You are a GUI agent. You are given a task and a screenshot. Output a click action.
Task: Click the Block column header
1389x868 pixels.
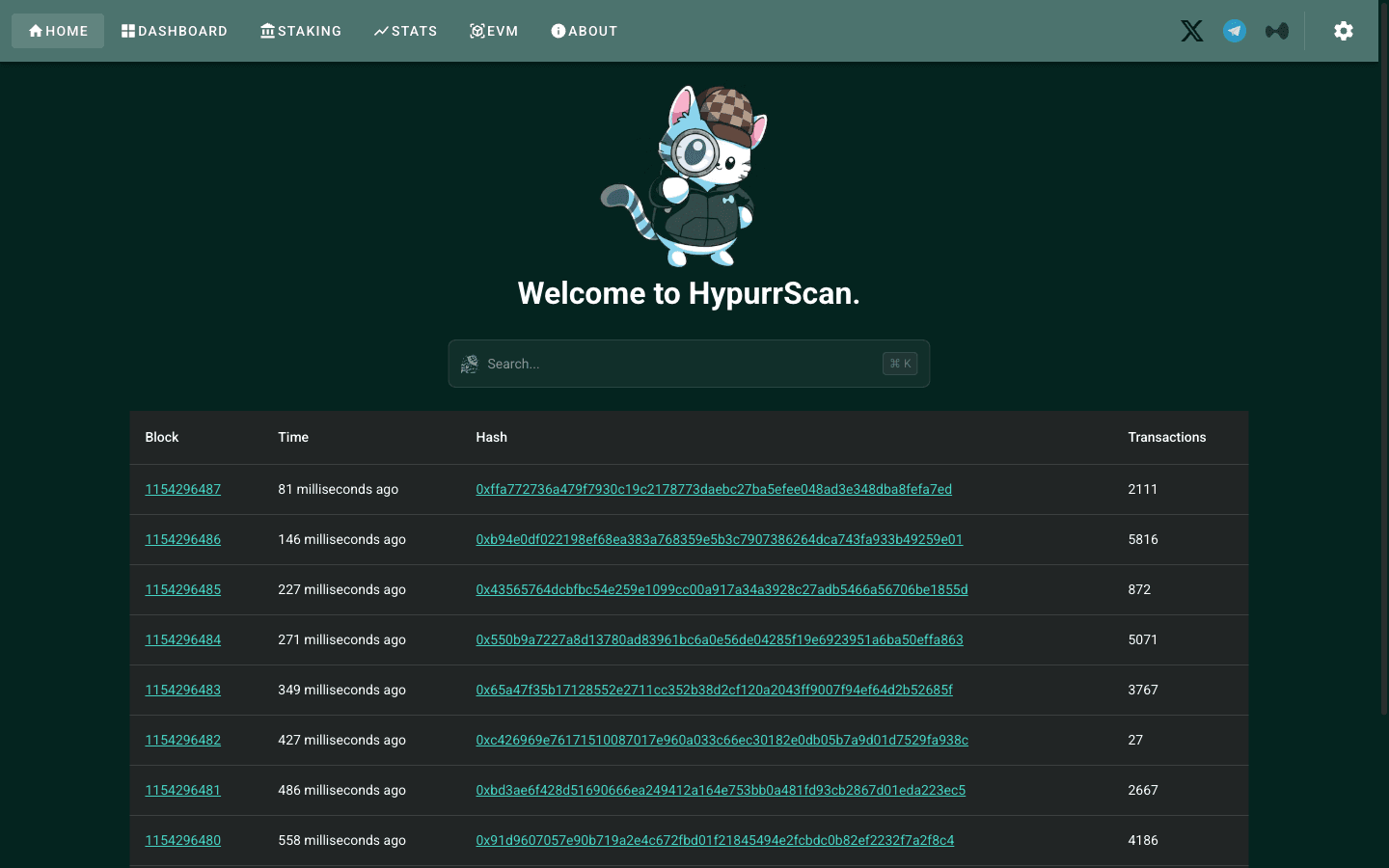click(162, 437)
